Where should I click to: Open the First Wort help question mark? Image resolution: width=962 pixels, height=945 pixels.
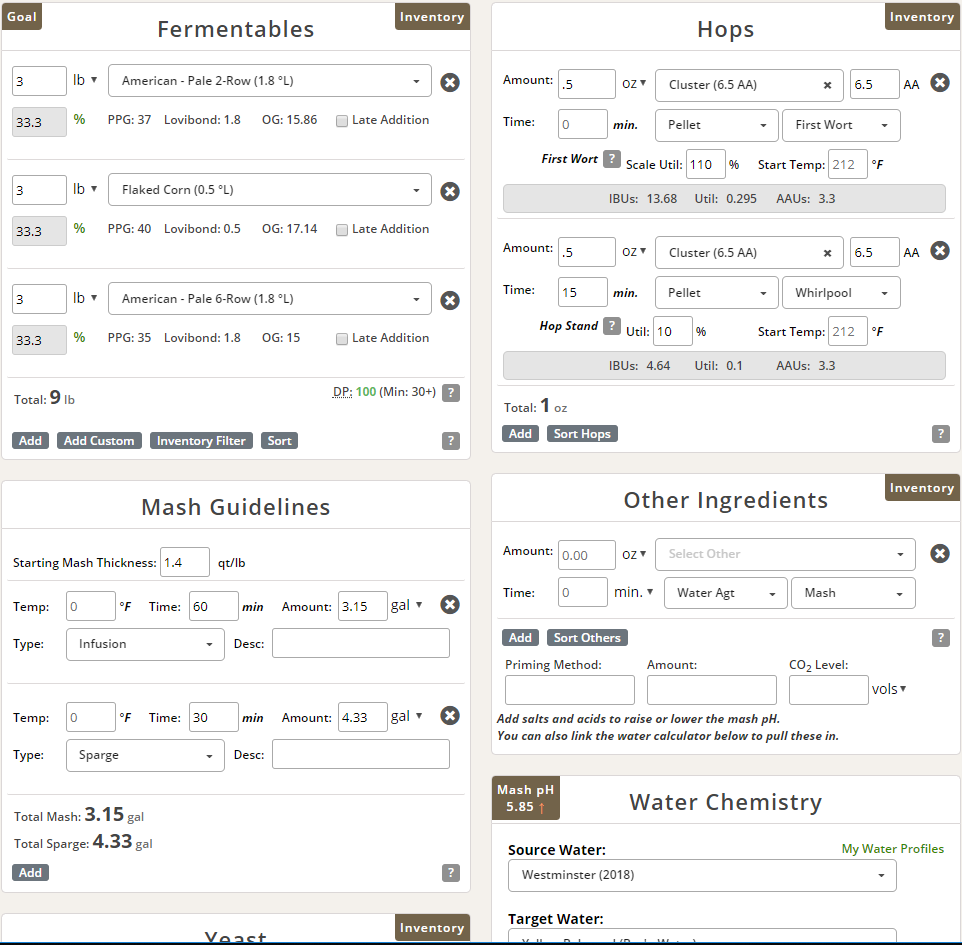(x=612, y=159)
